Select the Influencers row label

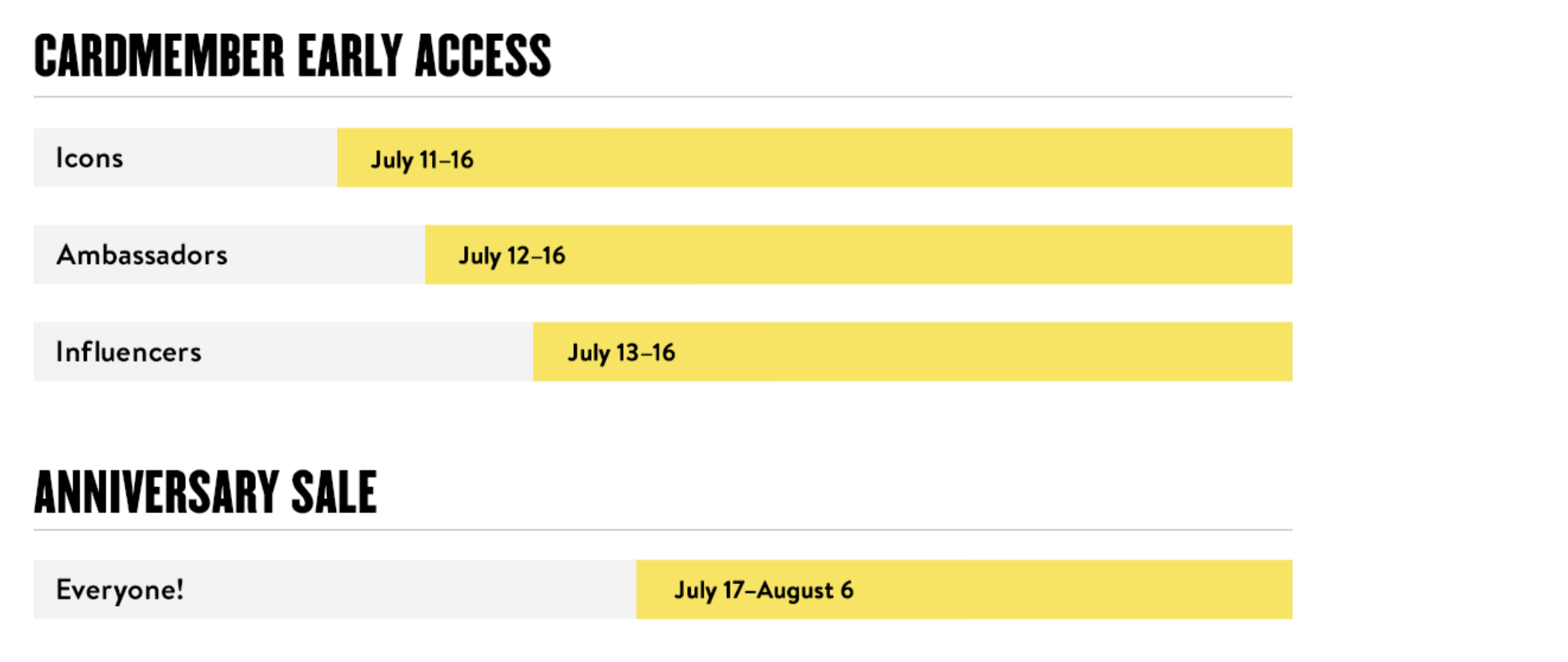(129, 352)
